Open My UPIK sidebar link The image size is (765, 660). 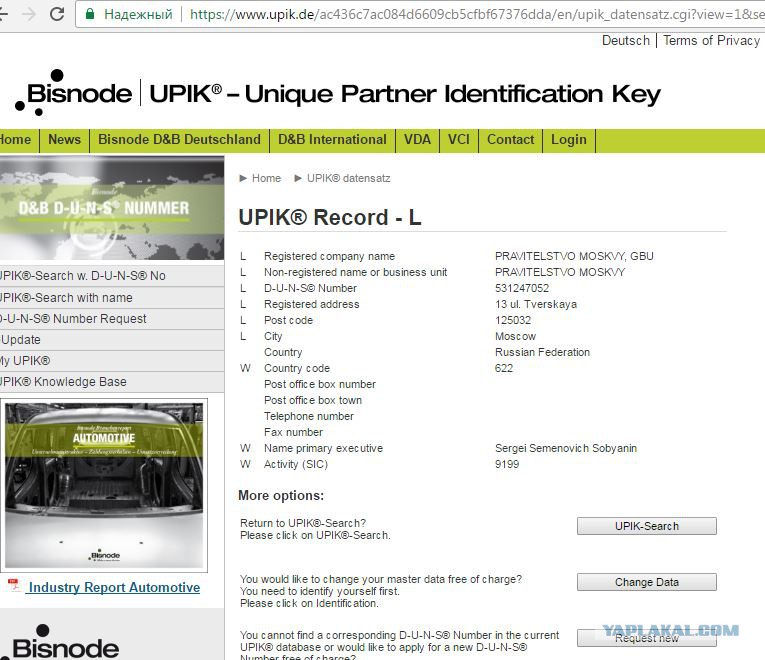112,360
